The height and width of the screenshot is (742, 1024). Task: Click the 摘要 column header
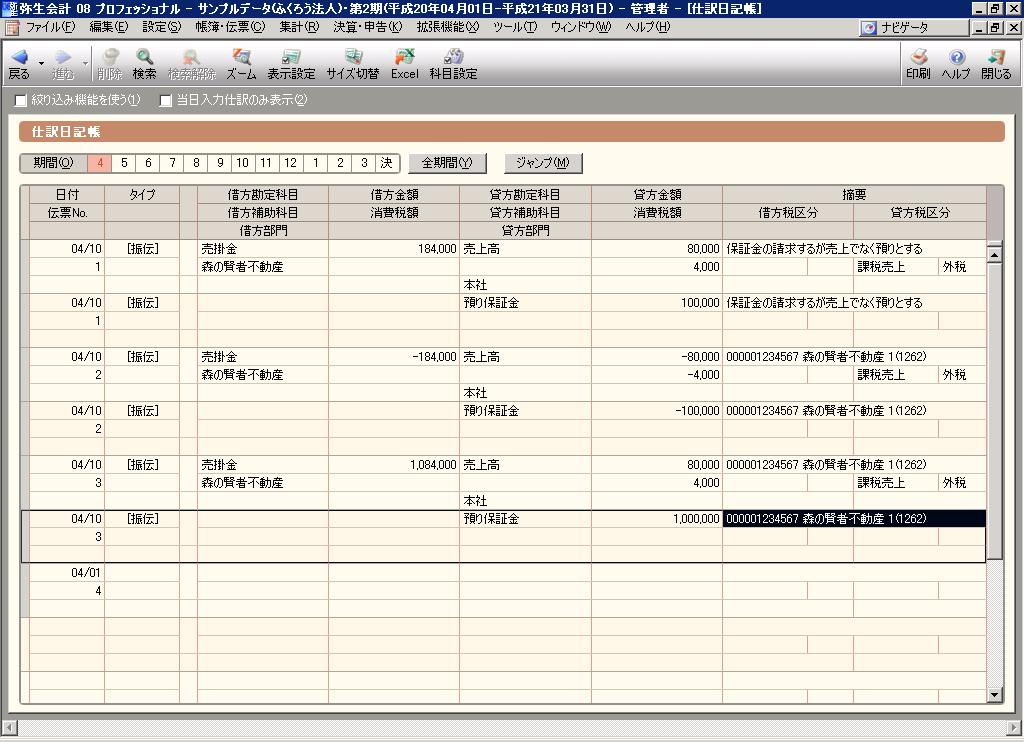(854, 195)
